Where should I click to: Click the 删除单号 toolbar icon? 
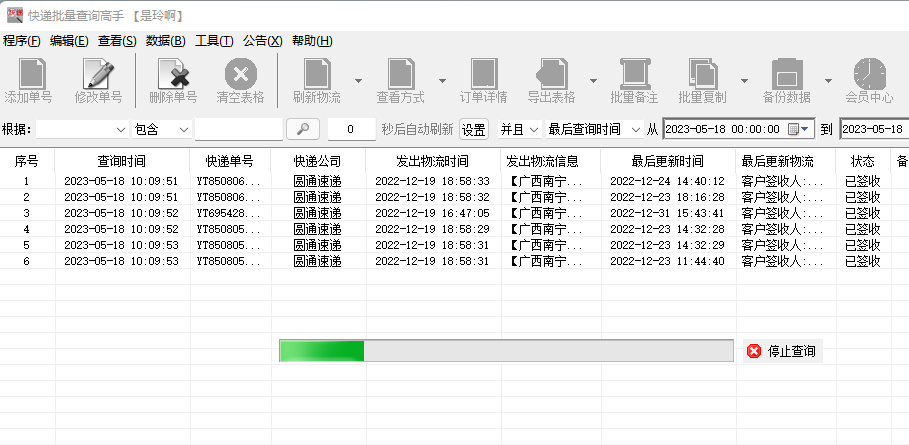click(173, 74)
